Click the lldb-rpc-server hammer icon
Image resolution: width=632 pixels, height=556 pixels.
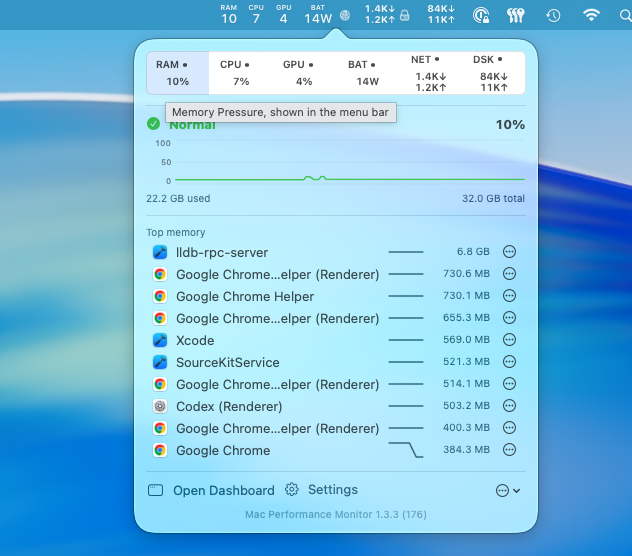tap(160, 252)
